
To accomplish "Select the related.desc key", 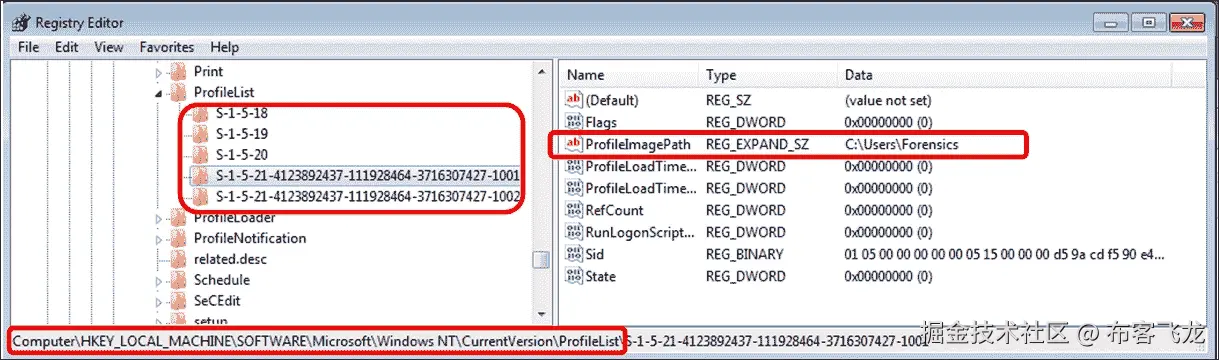I will coord(230,259).
